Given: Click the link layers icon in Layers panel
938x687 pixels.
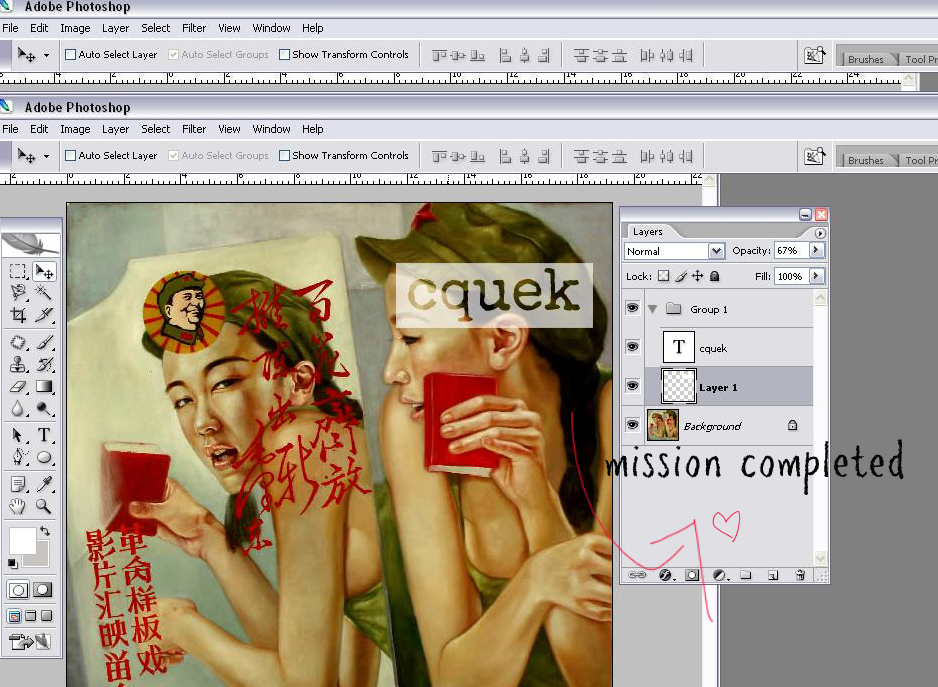Looking at the screenshot, I should pyautogui.click(x=636, y=575).
